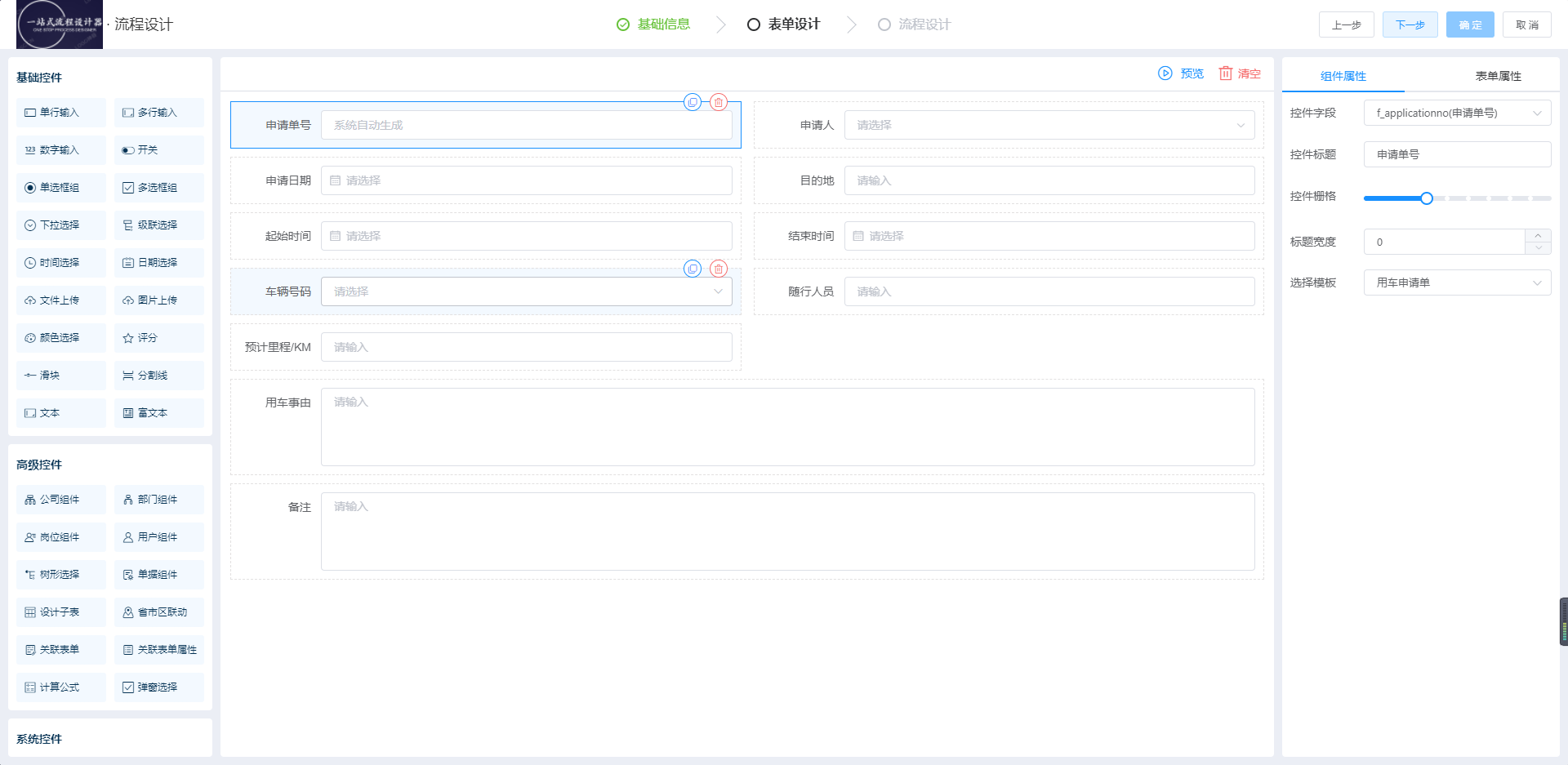1568x765 pixels.
Task: Delete the 车辆号码 field
Action: tap(719, 269)
